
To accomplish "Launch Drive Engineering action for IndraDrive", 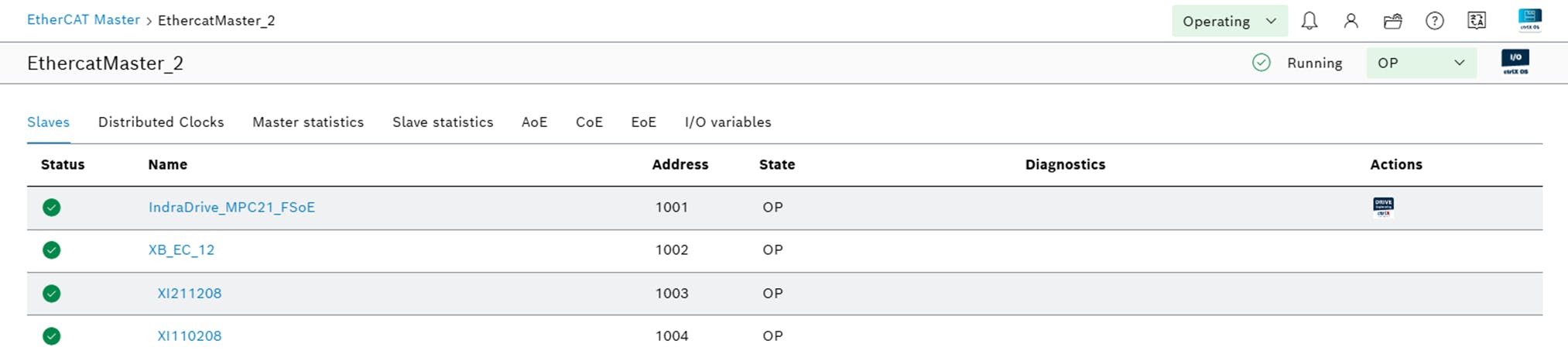I will pyautogui.click(x=1383, y=207).
